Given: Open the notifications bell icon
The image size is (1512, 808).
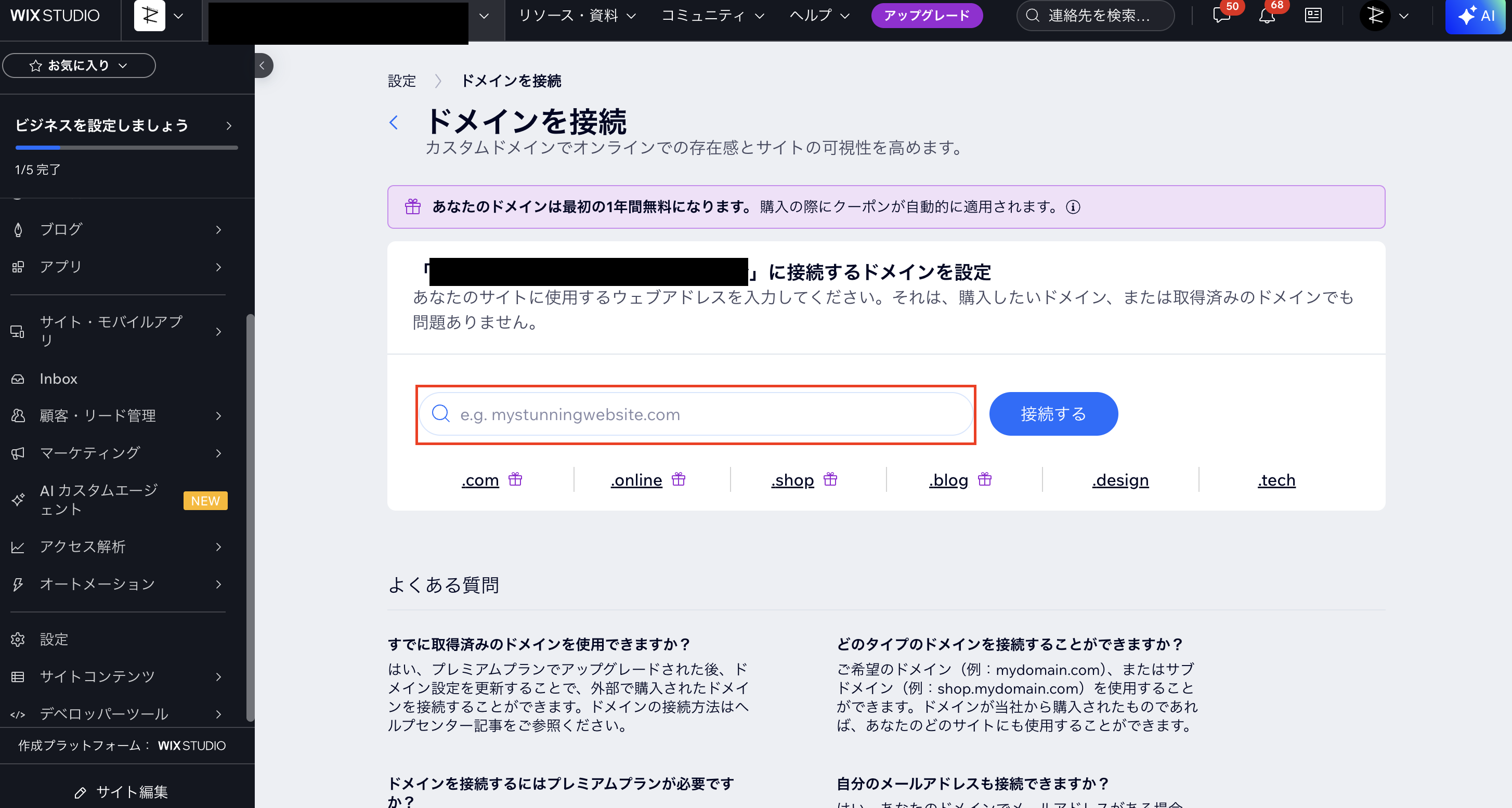Looking at the screenshot, I should [x=1267, y=16].
